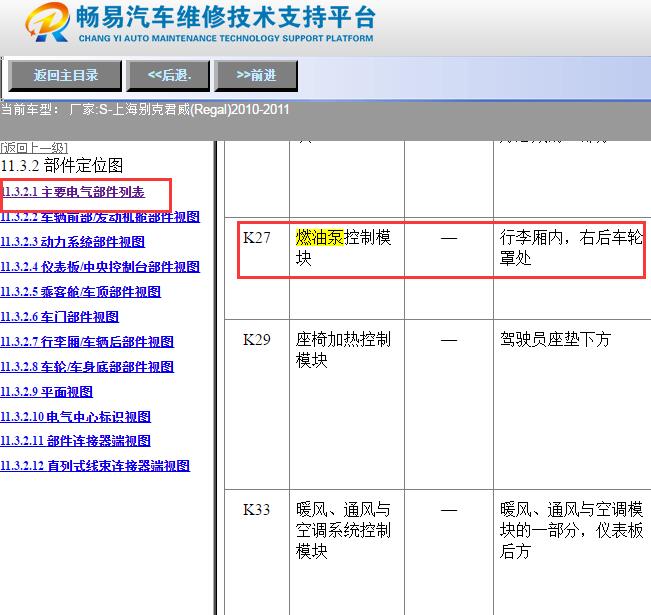Open 11.3.2.4 仪表板/中央控制台部件视图 link
This screenshot has width=651, height=615.
click(x=100, y=267)
